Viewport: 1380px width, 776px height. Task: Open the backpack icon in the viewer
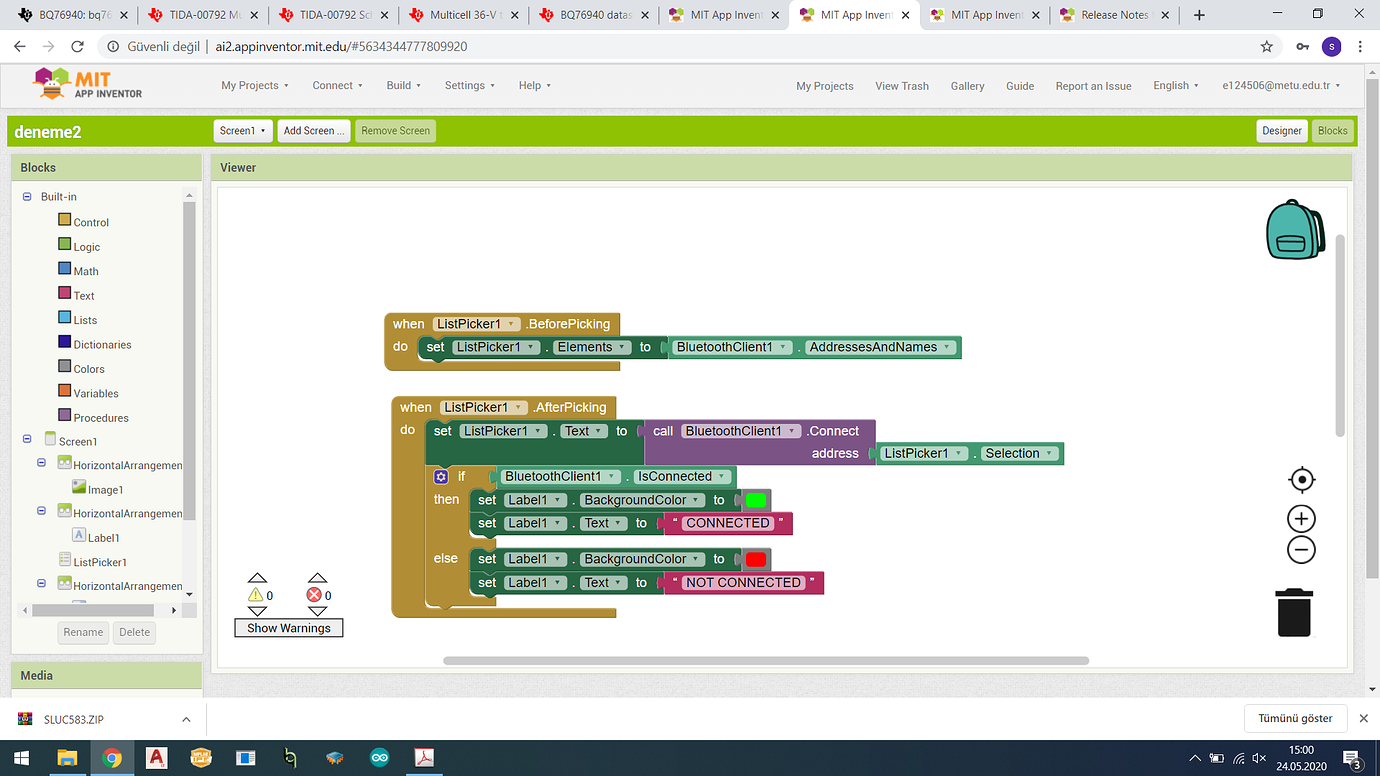[x=1295, y=230]
